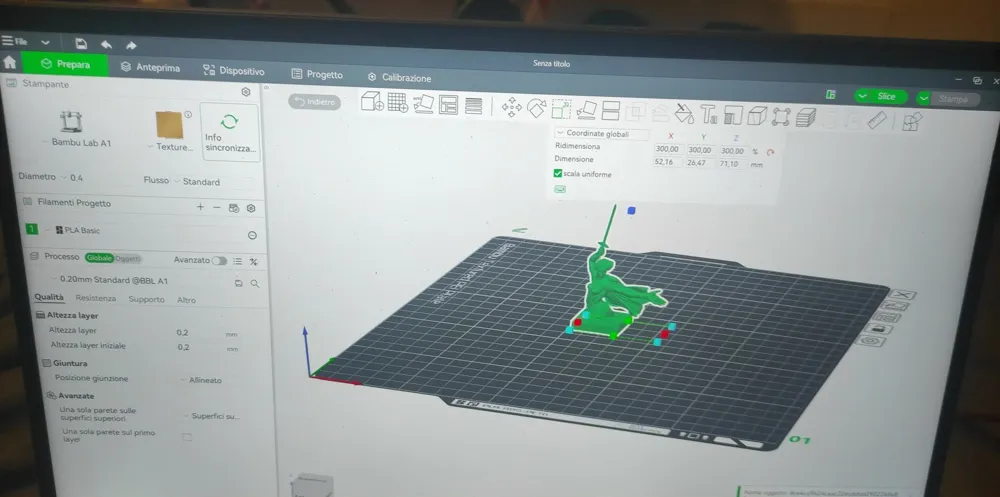The width and height of the screenshot is (1000, 497).
Task: Click the Add plate grid icon
Action: click(x=398, y=103)
